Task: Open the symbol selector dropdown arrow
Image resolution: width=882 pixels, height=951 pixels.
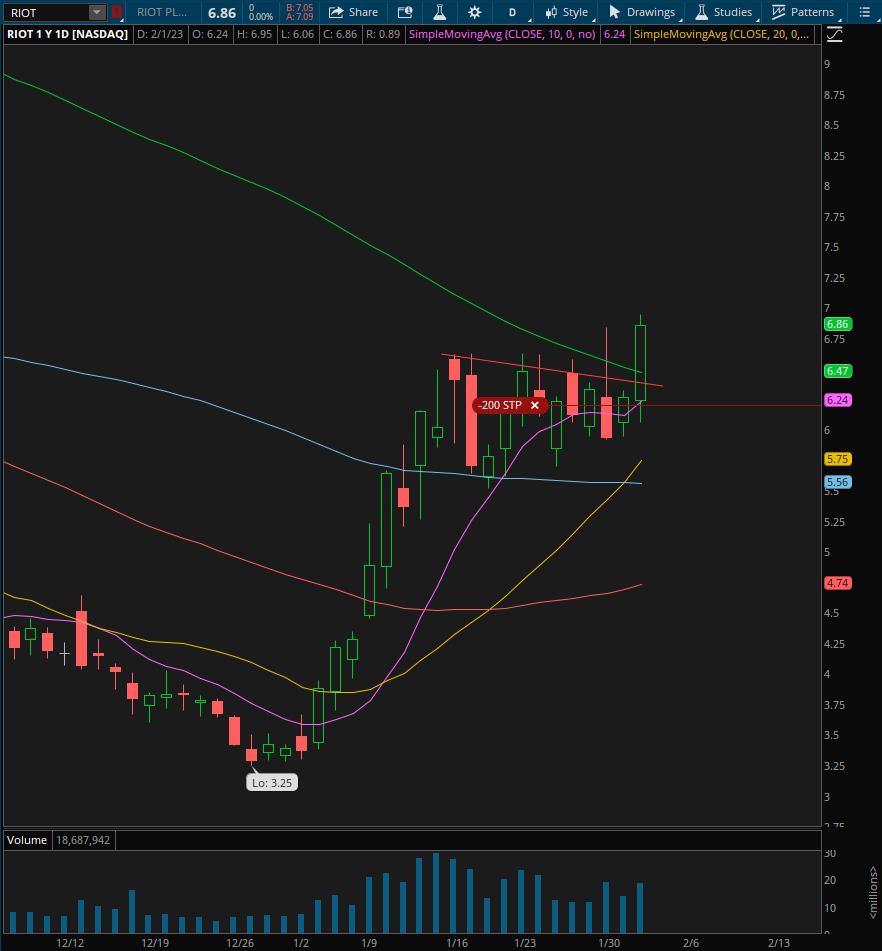Action: pos(96,12)
